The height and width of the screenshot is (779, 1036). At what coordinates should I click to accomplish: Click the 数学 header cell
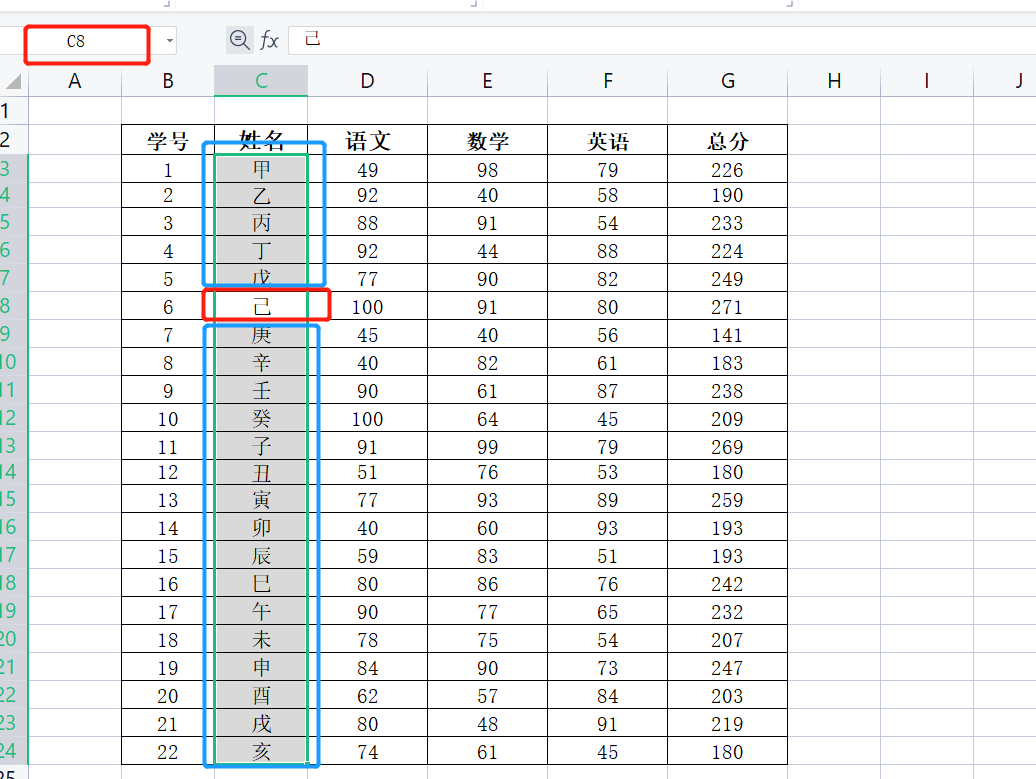click(488, 140)
